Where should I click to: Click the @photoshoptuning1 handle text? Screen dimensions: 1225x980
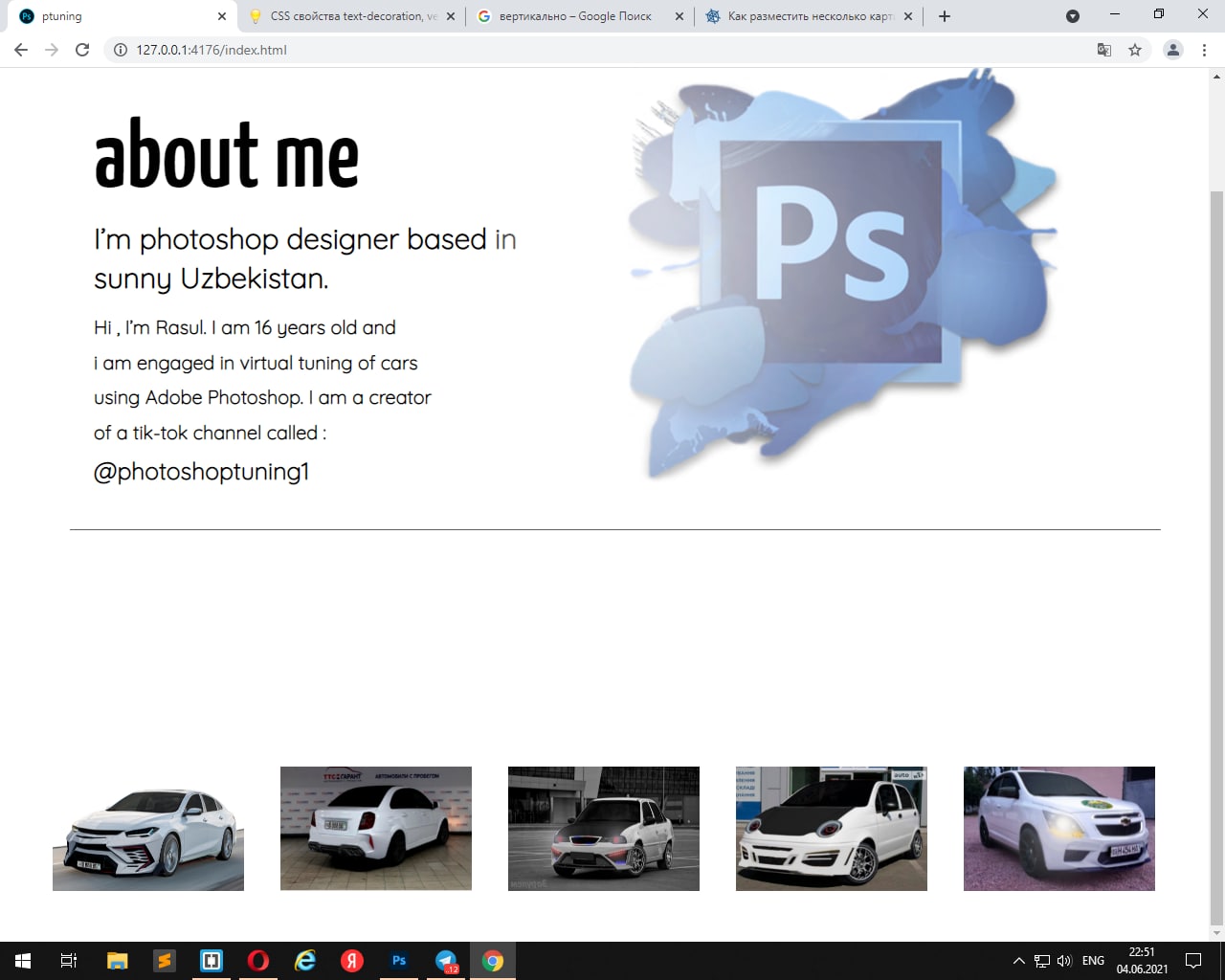pyautogui.click(x=201, y=471)
